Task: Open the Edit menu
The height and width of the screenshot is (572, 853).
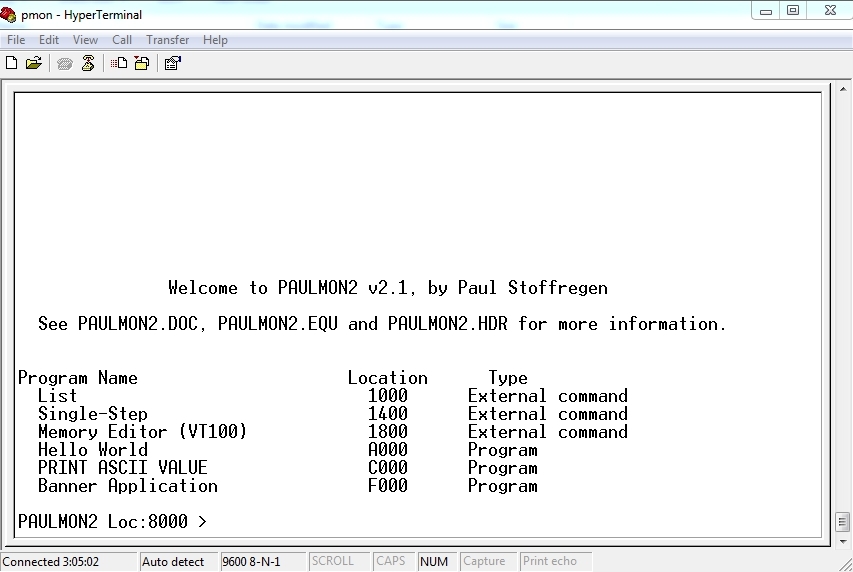Action: [48, 40]
